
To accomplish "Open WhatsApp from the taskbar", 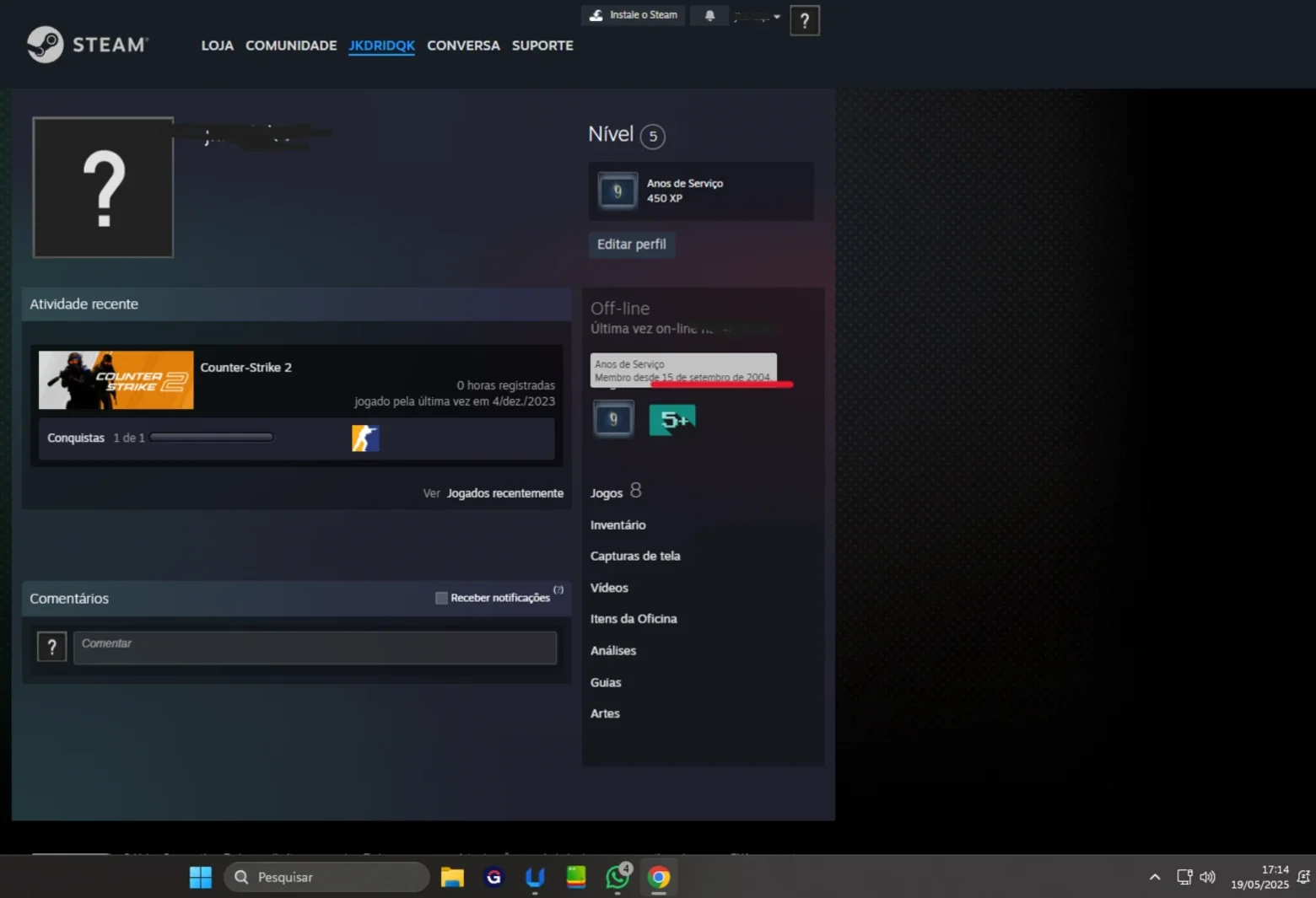I will pyautogui.click(x=618, y=877).
